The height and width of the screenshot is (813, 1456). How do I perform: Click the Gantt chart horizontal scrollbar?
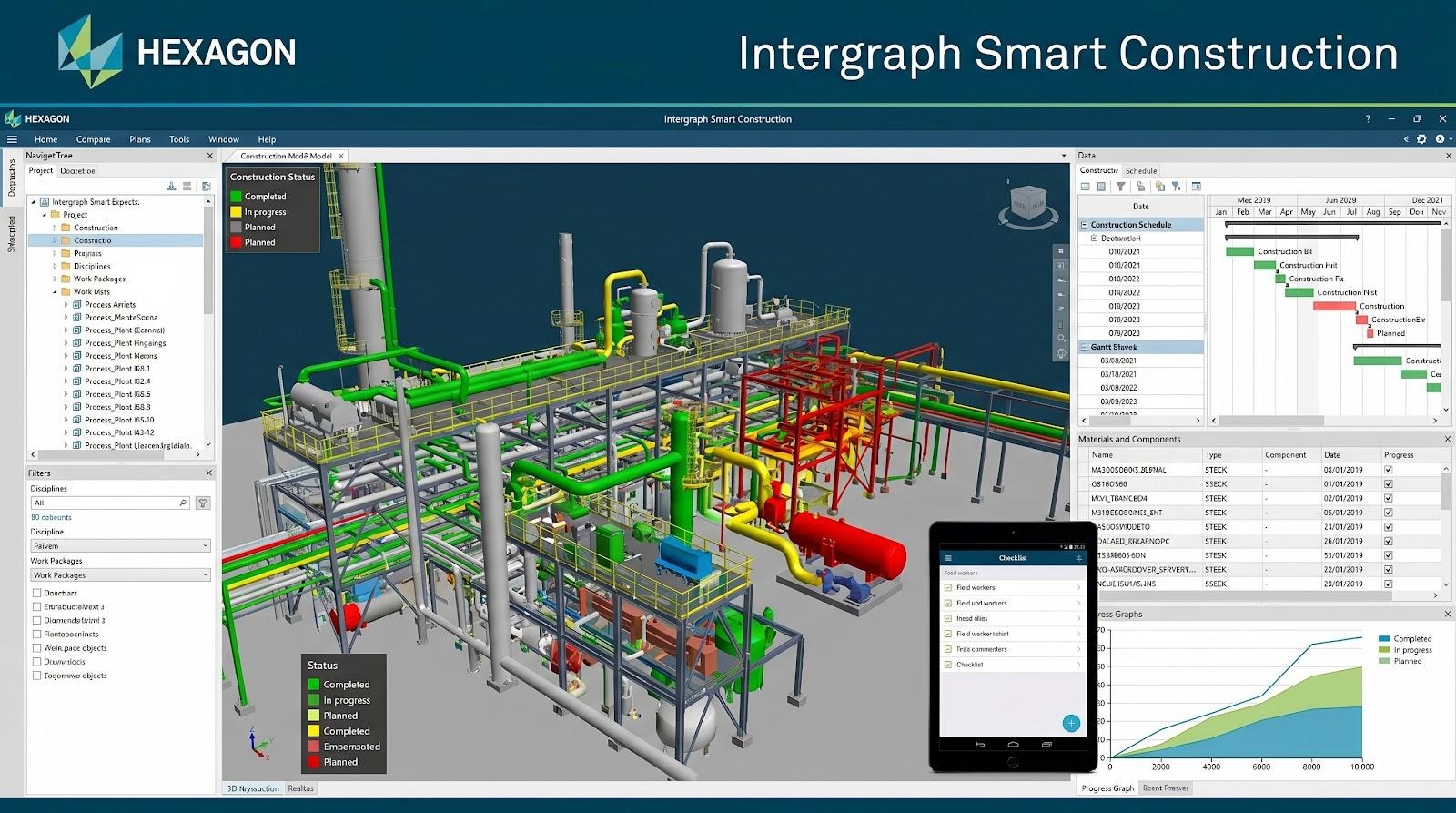[x=1271, y=421]
